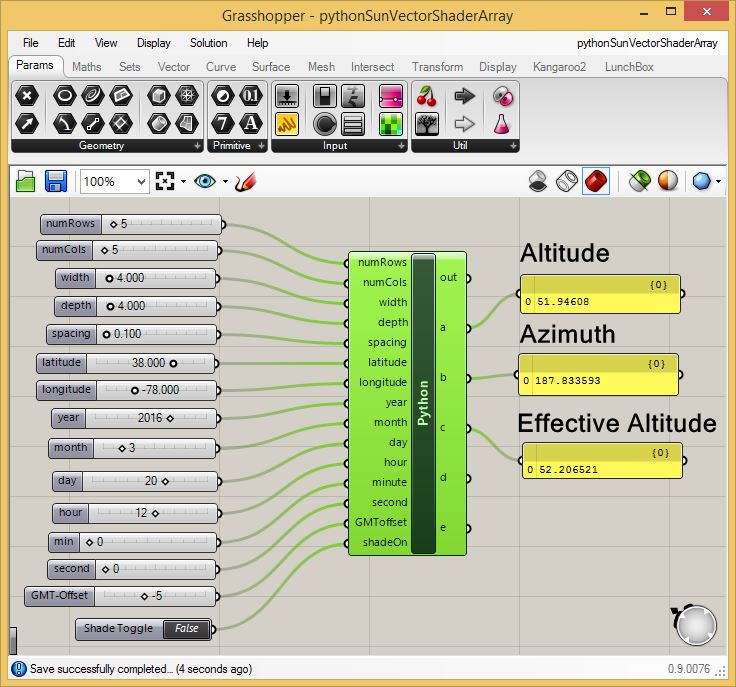Image resolution: width=736 pixels, height=687 pixels.
Task: Click the Save file floppy disk icon
Action: click(x=56, y=181)
